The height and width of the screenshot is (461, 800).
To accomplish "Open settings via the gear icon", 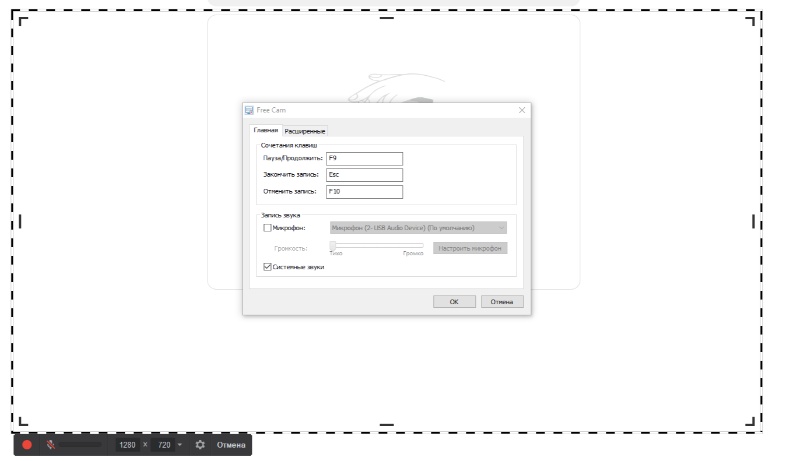I will pyautogui.click(x=200, y=445).
